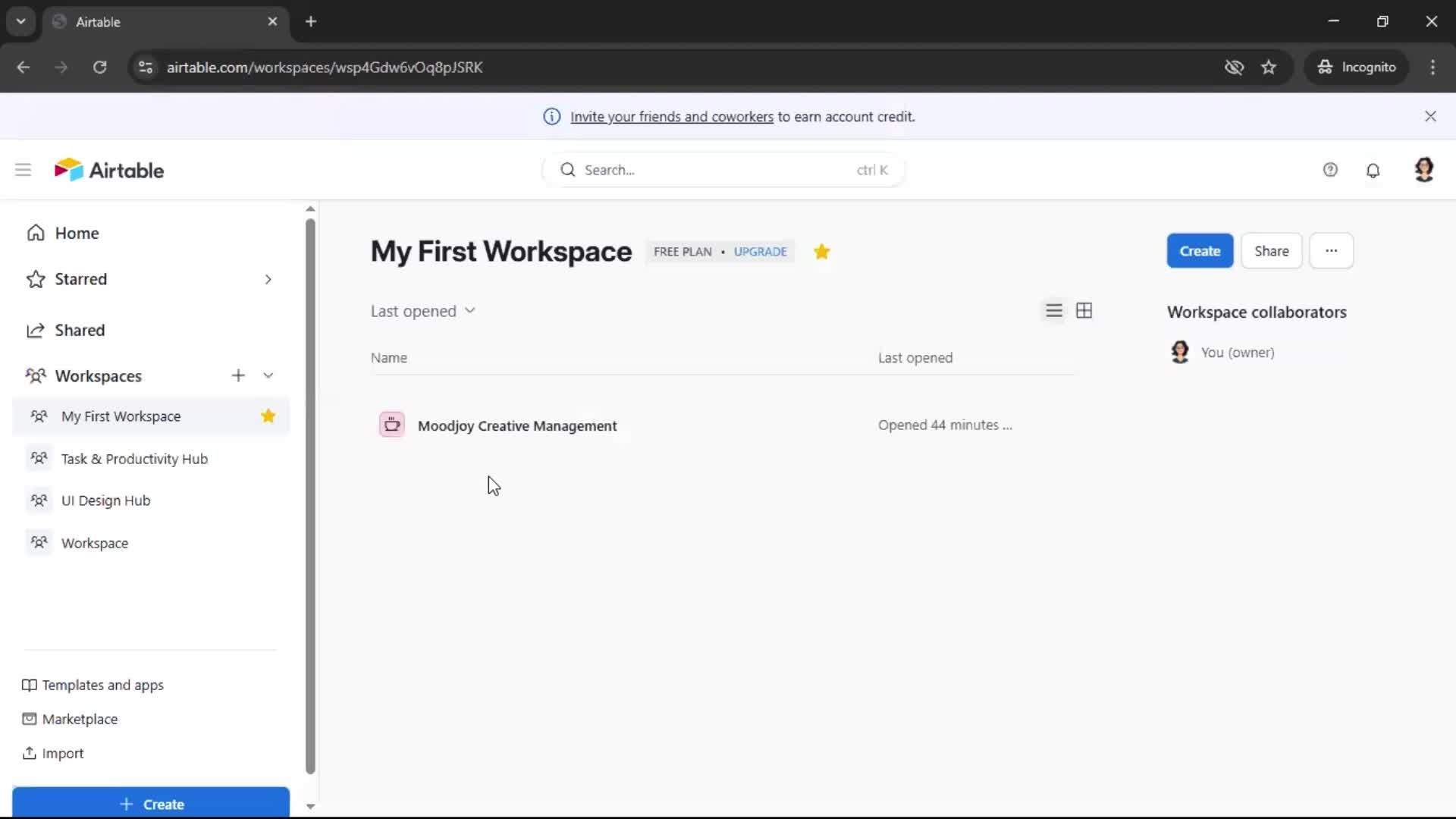Click the FREE PLAN badge
This screenshot has width=1456, height=819.
pyautogui.click(x=682, y=252)
